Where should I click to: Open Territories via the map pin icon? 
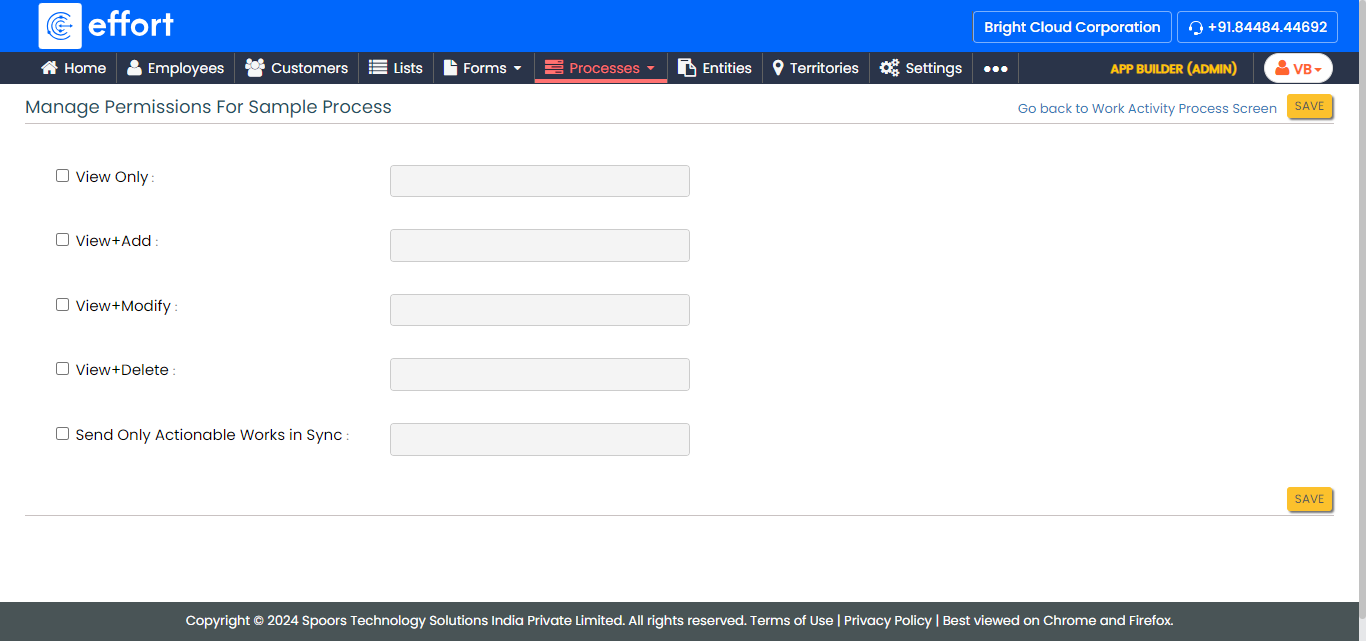point(778,68)
